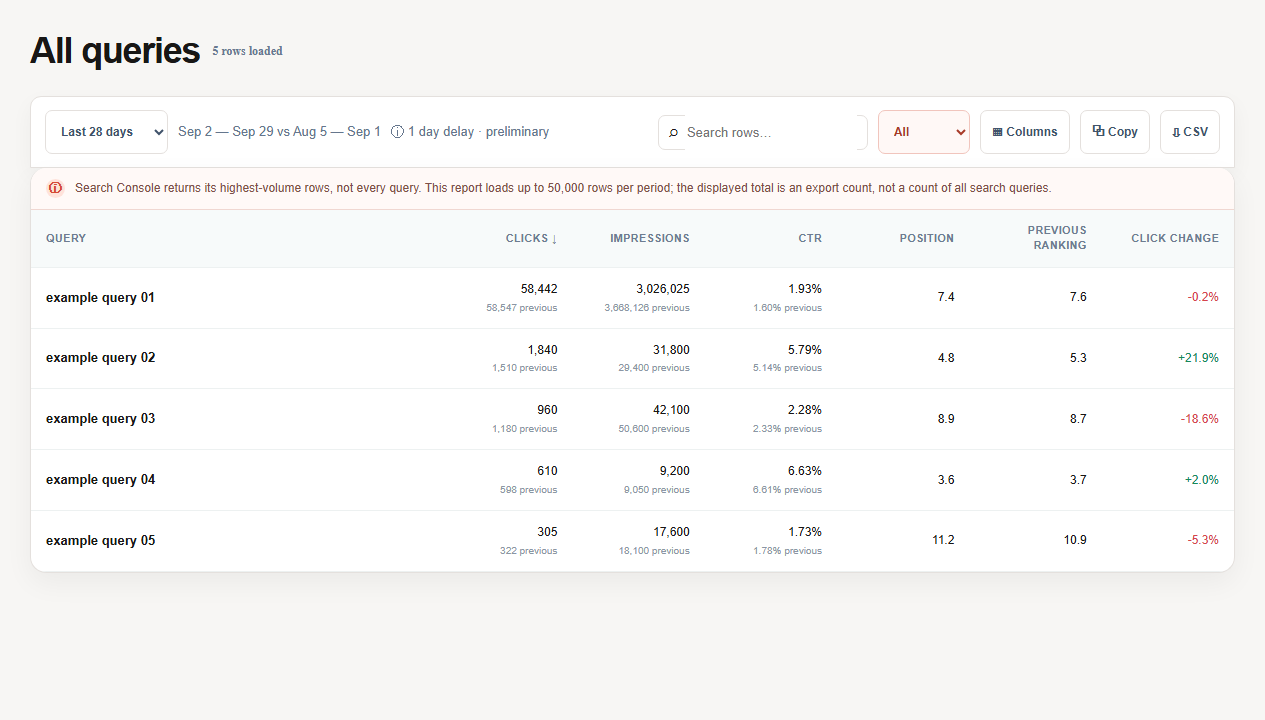Image resolution: width=1265 pixels, height=720 pixels.
Task: Sort by the CTR column header
Action: pos(810,238)
